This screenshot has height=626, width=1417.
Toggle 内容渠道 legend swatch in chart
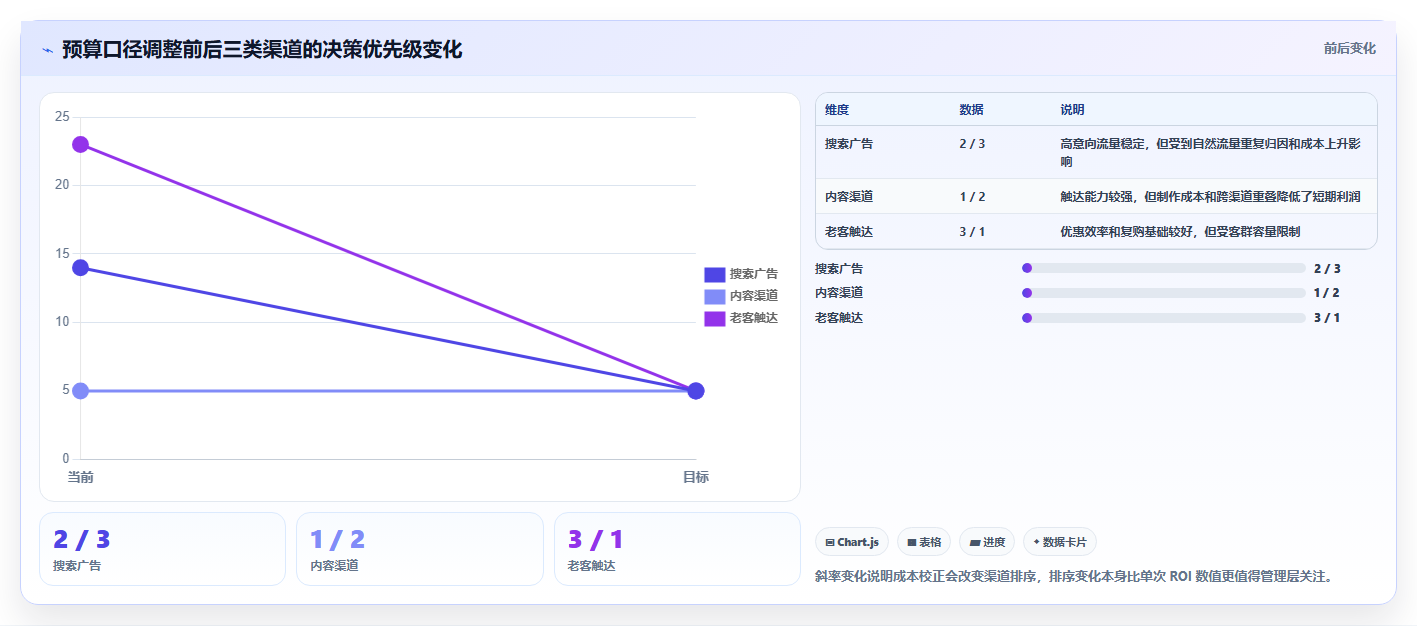[x=714, y=296]
